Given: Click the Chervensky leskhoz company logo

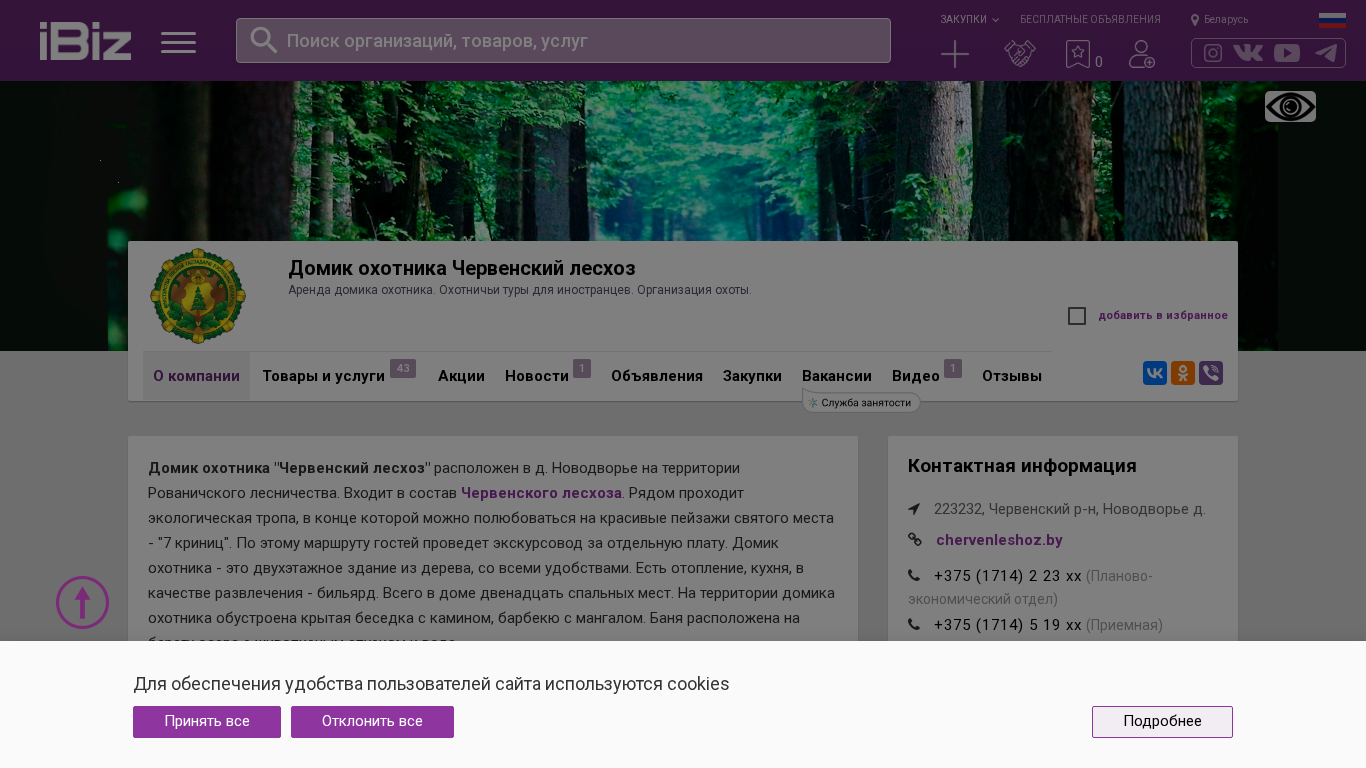Looking at the screenshot, I should (198, 296).
